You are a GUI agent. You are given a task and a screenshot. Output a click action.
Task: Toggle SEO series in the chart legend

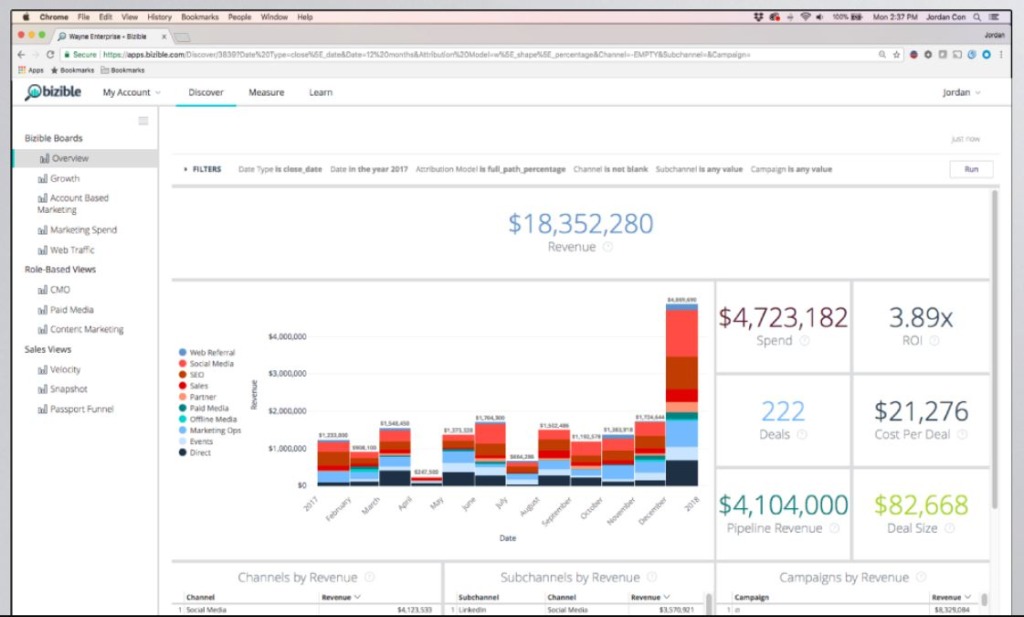click(x=191, y=375)
